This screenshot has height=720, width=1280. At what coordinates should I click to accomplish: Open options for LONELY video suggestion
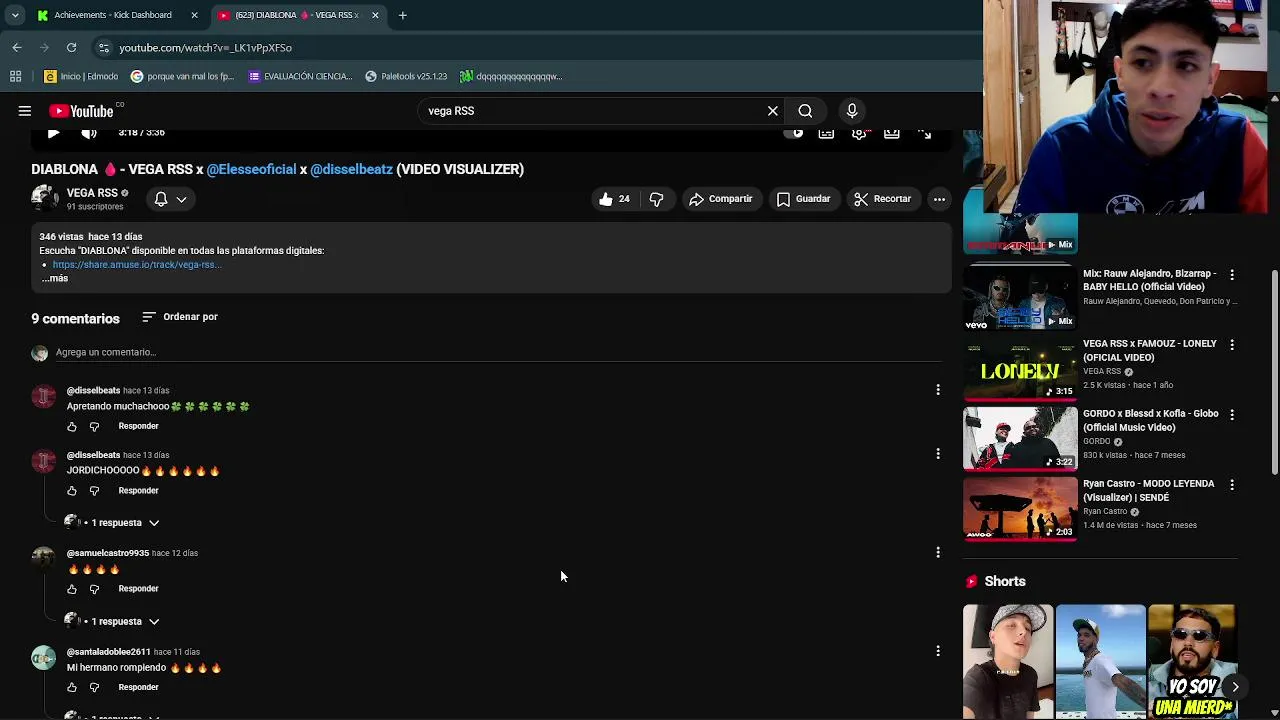[x=1232, y=344]
